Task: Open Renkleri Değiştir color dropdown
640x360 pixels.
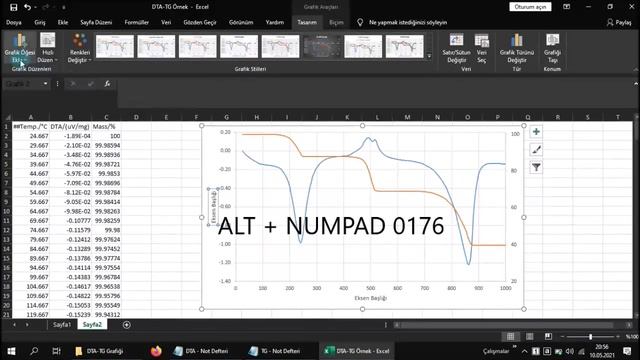Action: pyautogui.click(x=80, y=48)
